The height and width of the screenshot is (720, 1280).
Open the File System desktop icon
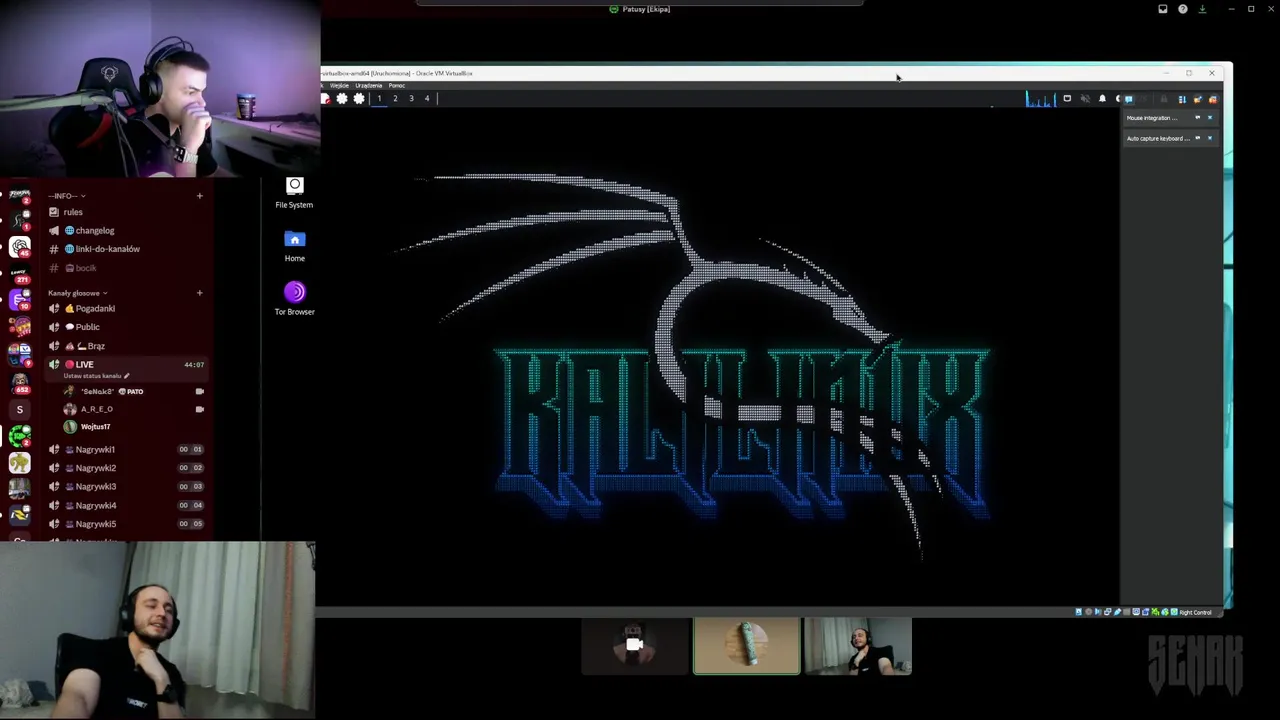pyautogui.click(x=294, y=193)
